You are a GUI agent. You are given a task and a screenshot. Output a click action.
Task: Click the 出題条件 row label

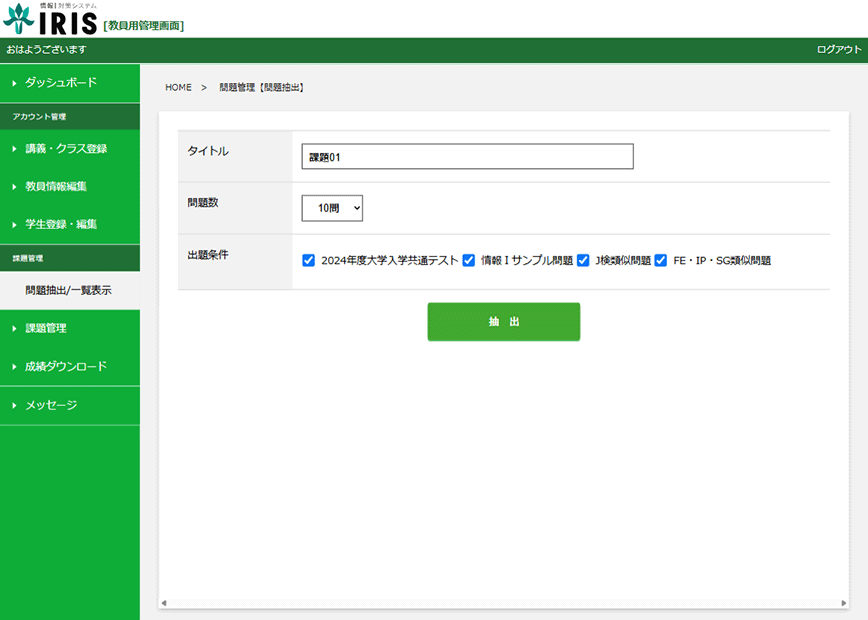point(208,255)
